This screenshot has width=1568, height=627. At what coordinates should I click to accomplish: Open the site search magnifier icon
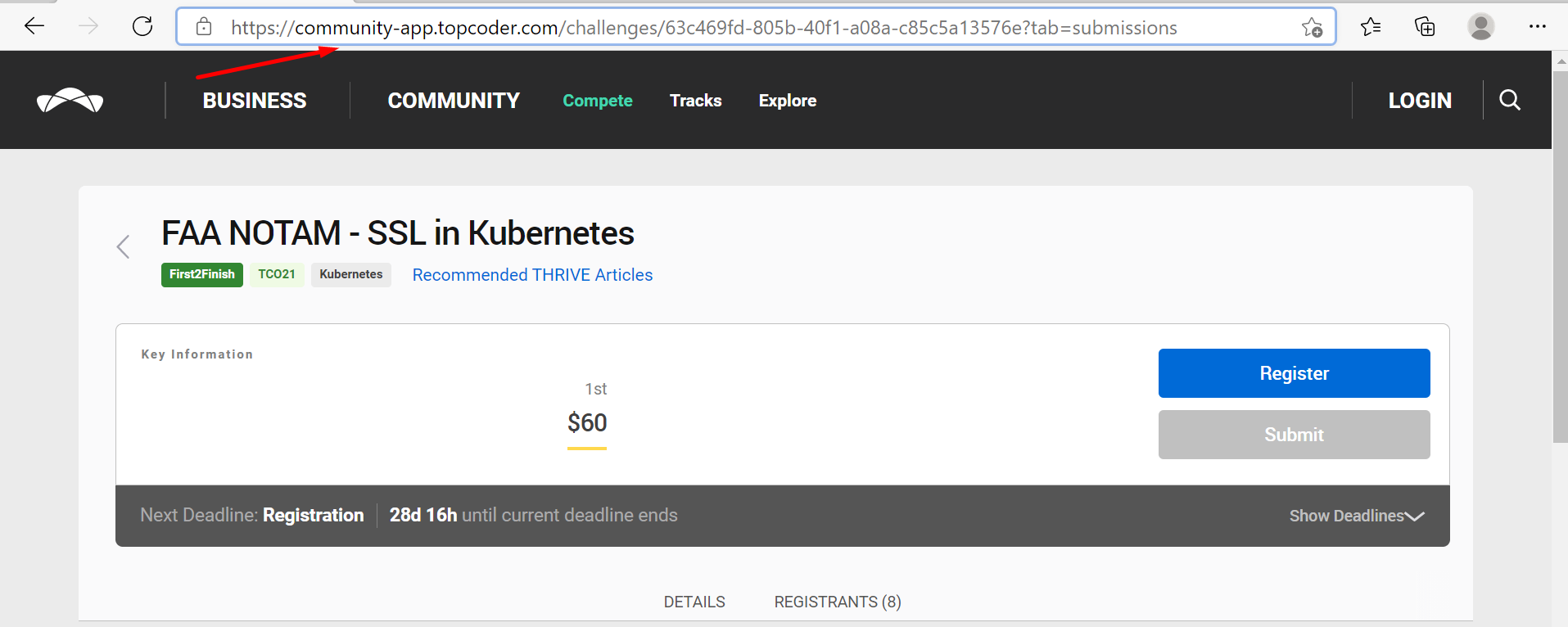point(1510,100)
